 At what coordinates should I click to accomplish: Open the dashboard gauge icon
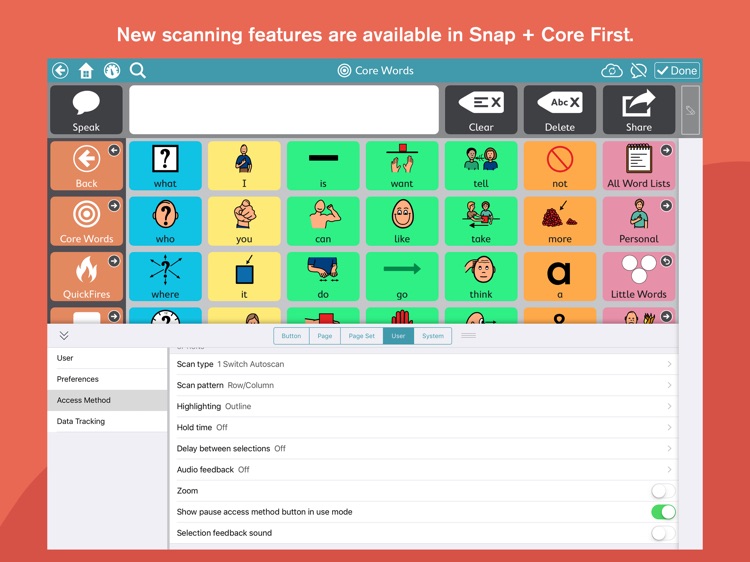(112, 71)
